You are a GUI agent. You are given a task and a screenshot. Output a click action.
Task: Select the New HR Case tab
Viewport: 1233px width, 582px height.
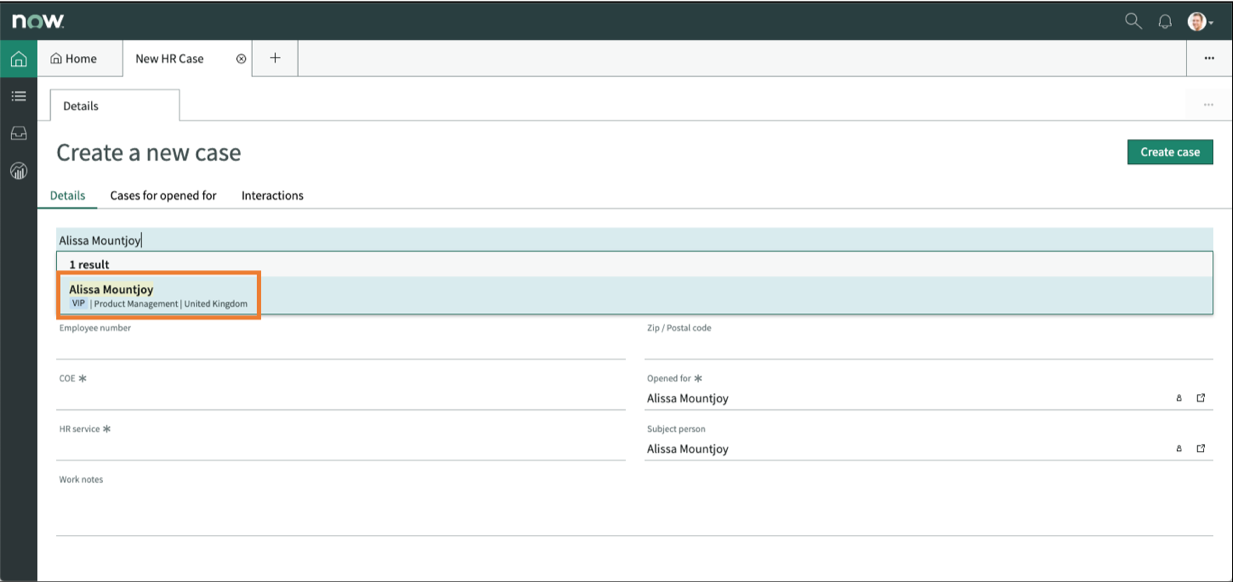coord(169,58)
